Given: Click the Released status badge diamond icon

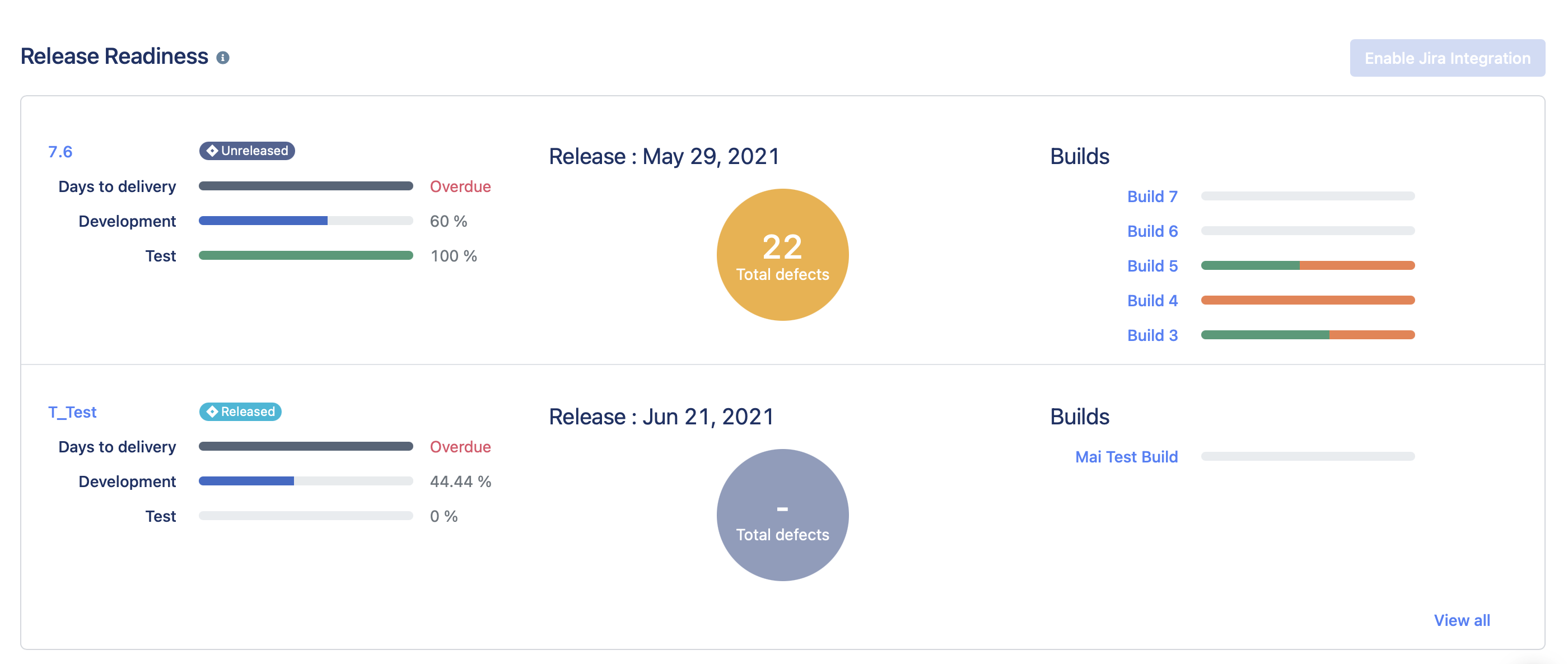Looking at the screenshot, I should pyautogui.click(x=212, y=412).
